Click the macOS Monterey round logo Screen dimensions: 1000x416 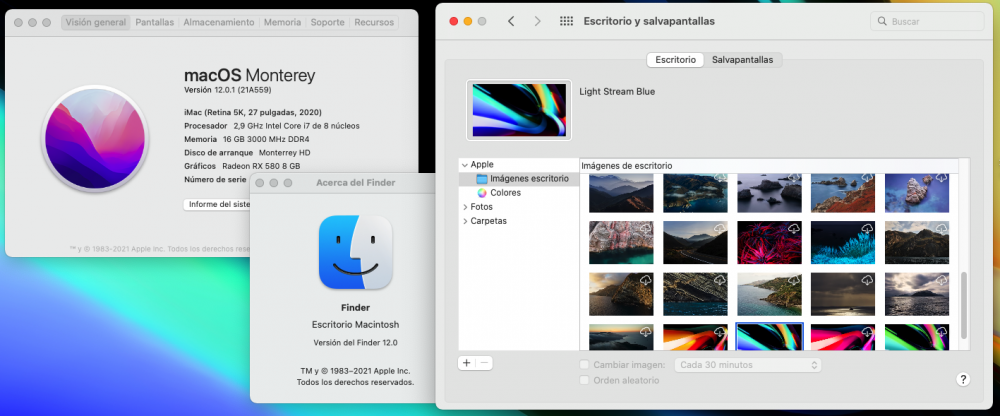(96, 138)
